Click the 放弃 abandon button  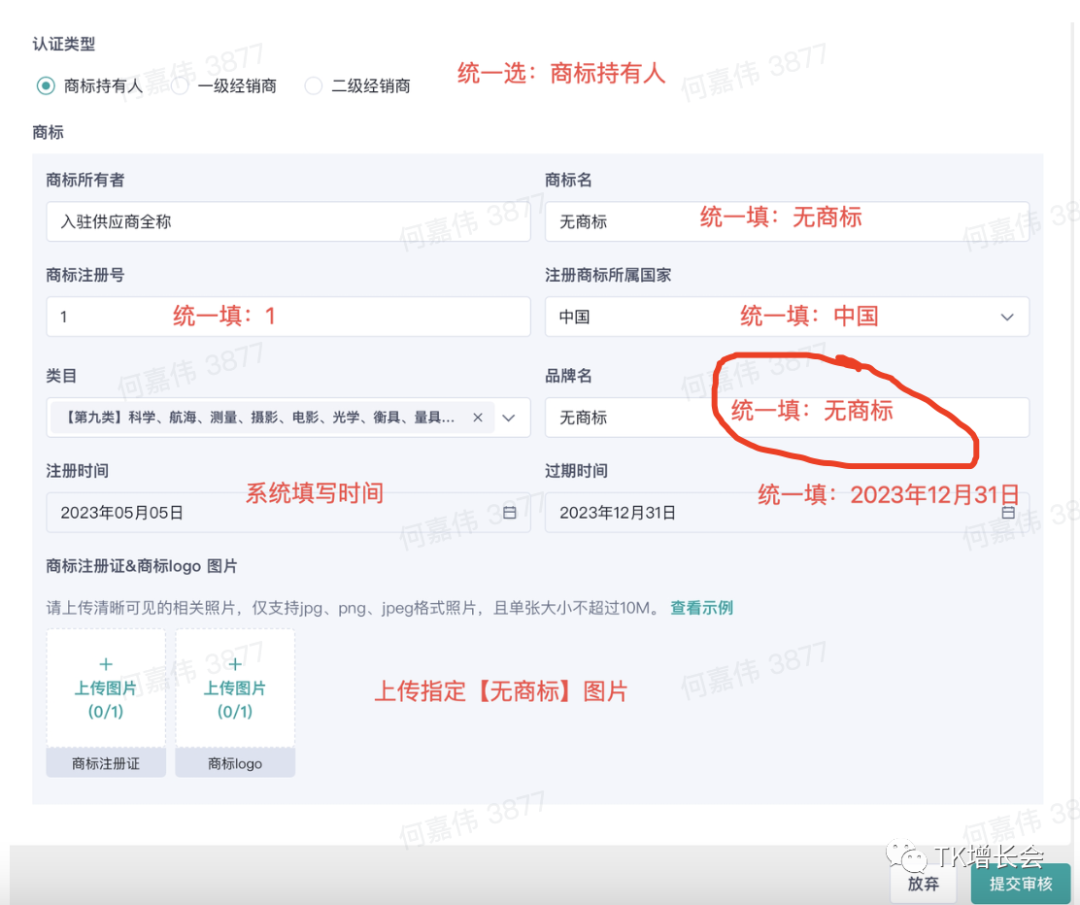coord(922,884)
